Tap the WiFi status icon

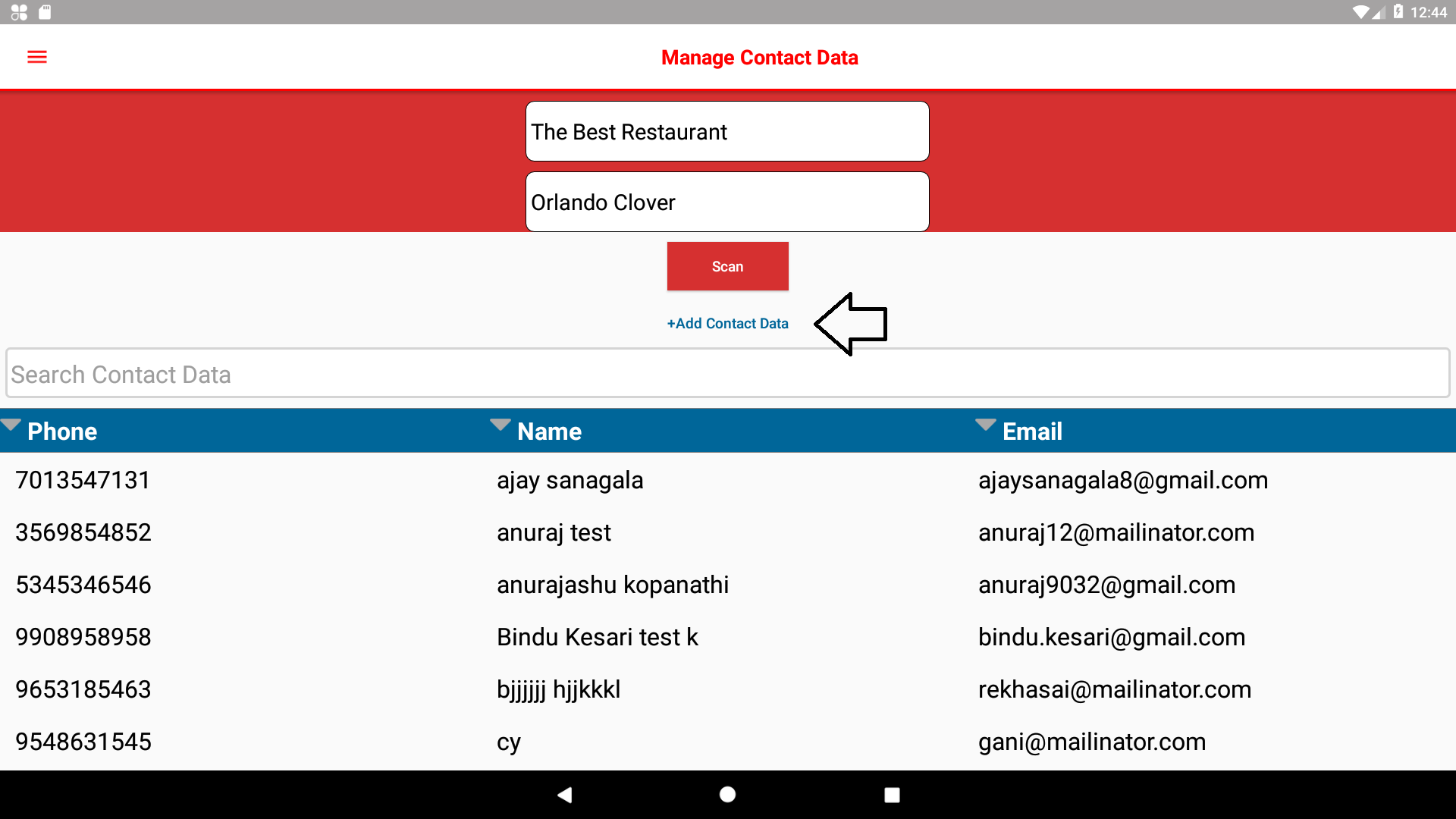pyautogui.click(x=1360, y=12)
